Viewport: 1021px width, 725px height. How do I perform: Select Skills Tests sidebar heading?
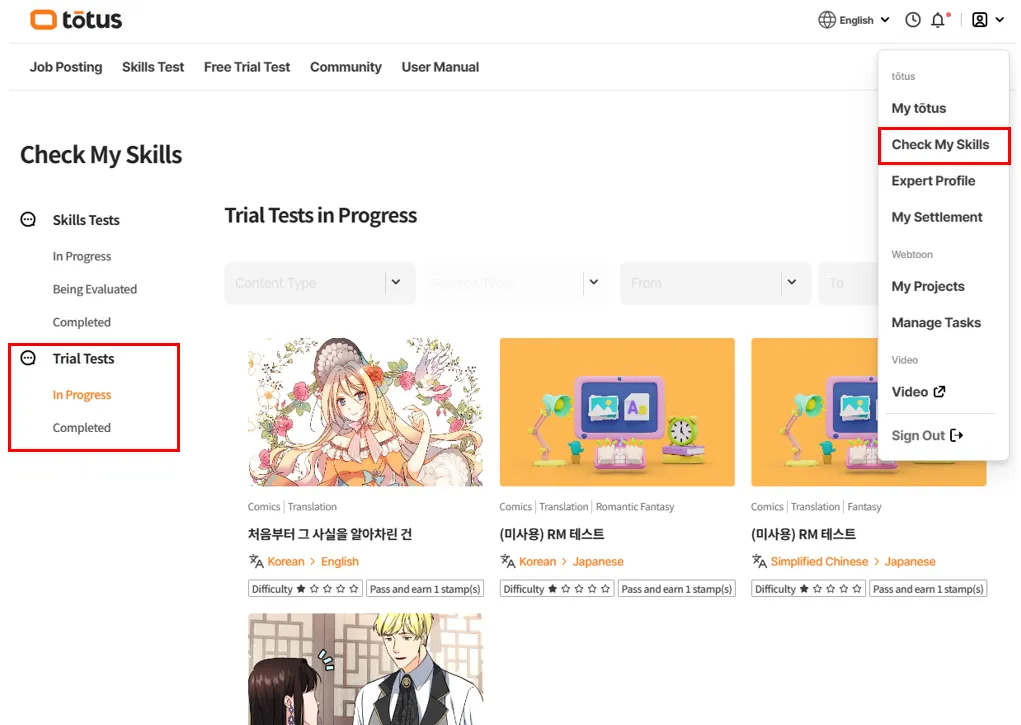[86, 220]
